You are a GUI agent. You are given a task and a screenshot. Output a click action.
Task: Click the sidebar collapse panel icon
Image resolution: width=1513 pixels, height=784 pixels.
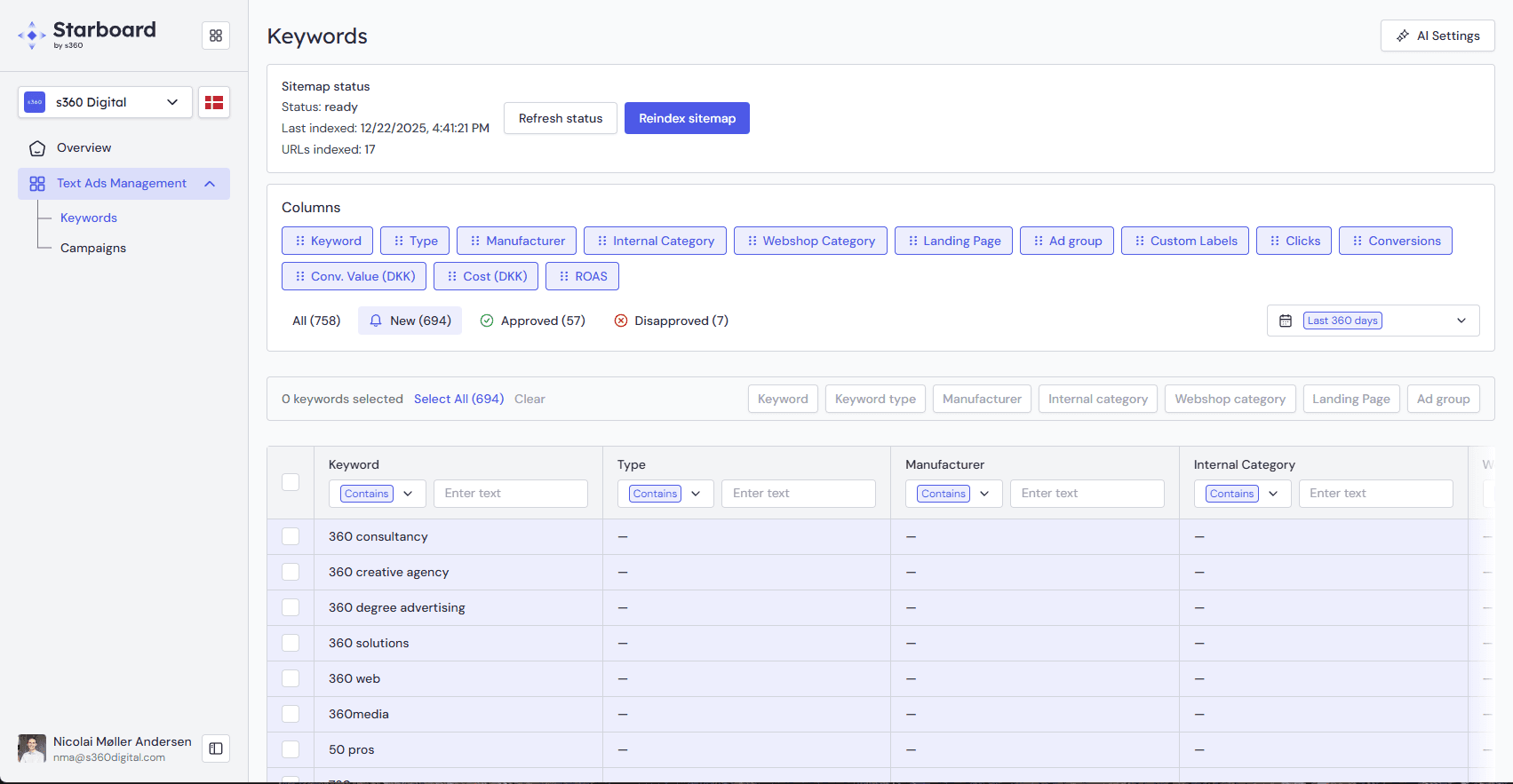pyautogui.click(x=216, y=748)
